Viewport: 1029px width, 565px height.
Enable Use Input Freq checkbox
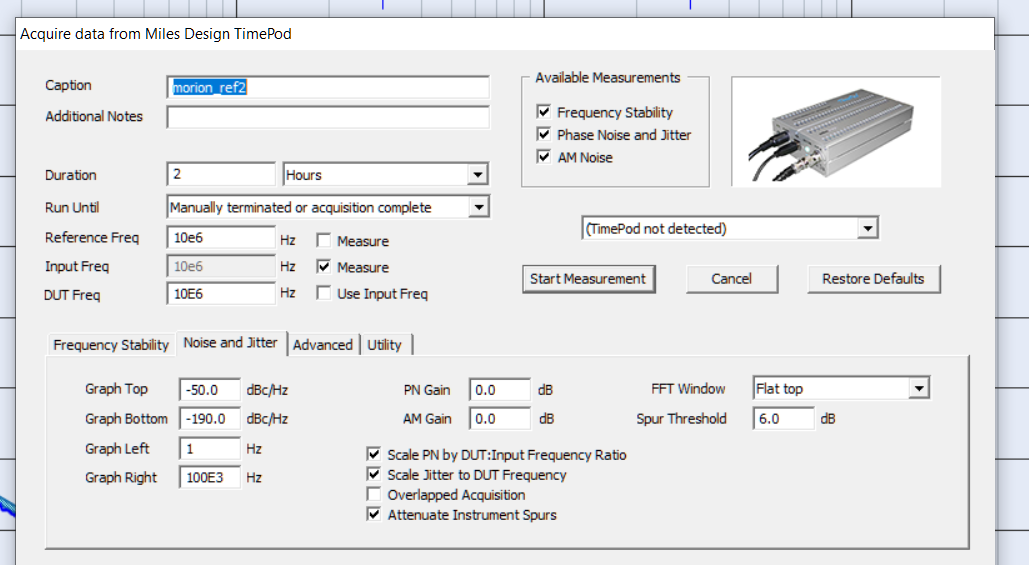[324, 293]
